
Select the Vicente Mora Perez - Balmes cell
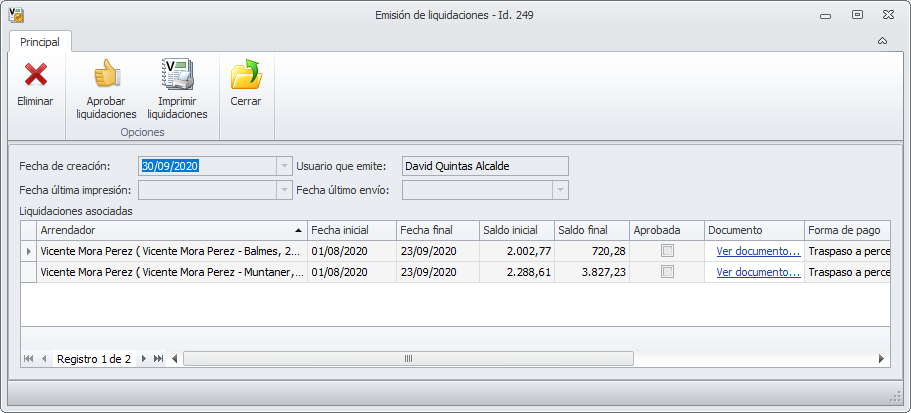click(172, 252)
